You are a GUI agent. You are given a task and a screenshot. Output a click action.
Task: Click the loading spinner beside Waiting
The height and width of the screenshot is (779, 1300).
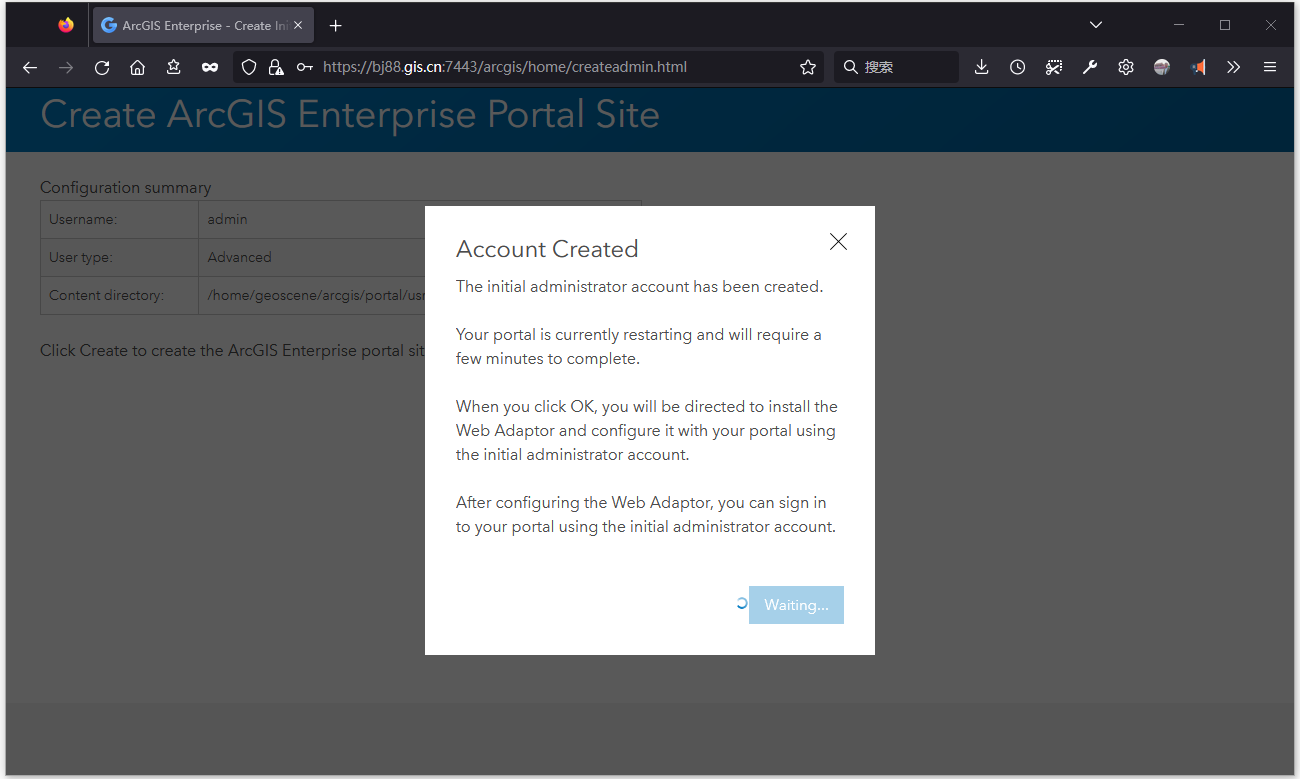(741, 604)
